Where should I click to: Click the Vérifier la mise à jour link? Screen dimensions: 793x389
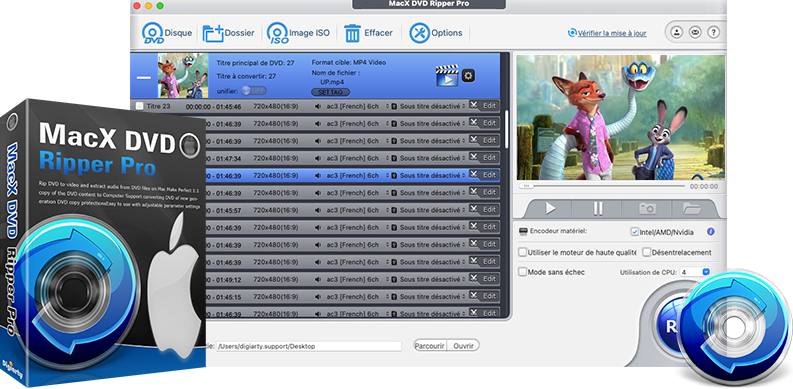(607, 33)
